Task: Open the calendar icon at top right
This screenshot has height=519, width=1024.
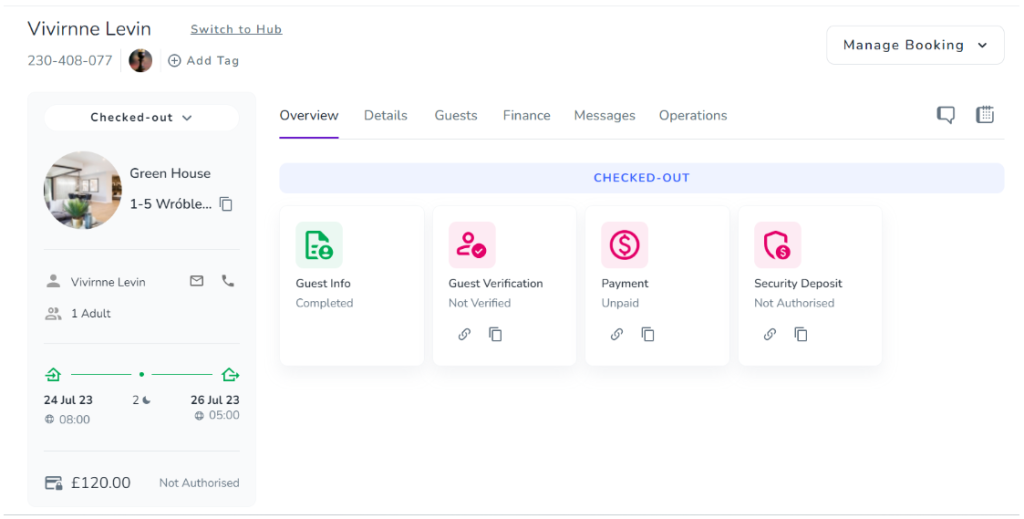Action: click(x=985, y=115)
